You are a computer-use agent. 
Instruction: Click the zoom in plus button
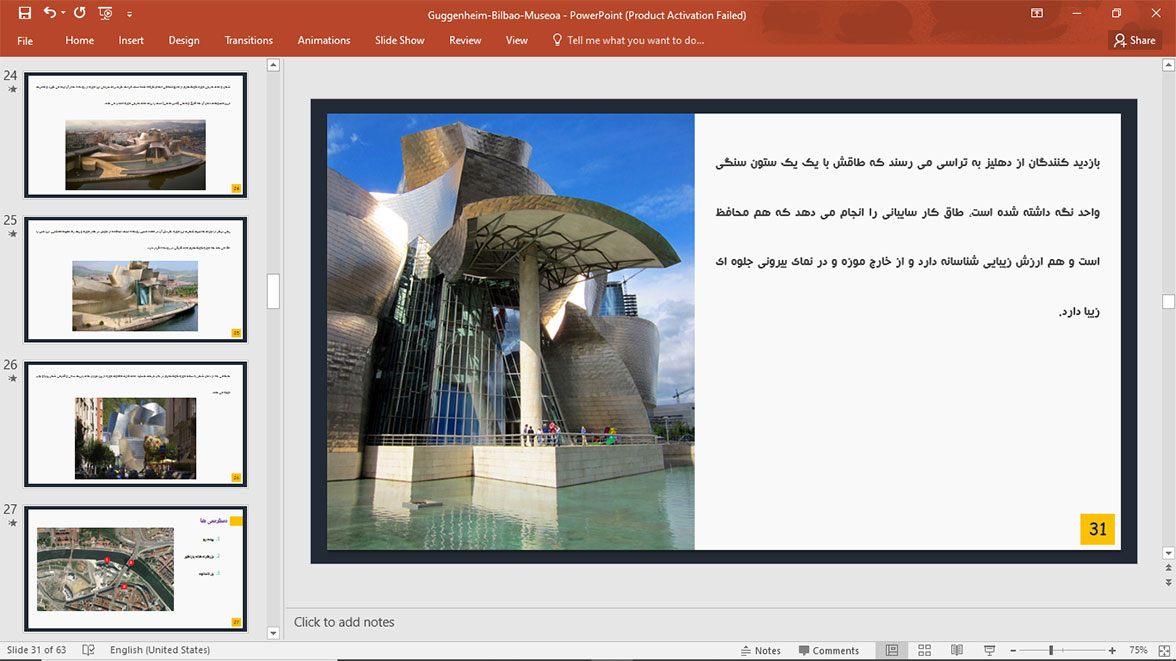[1112, 650]
